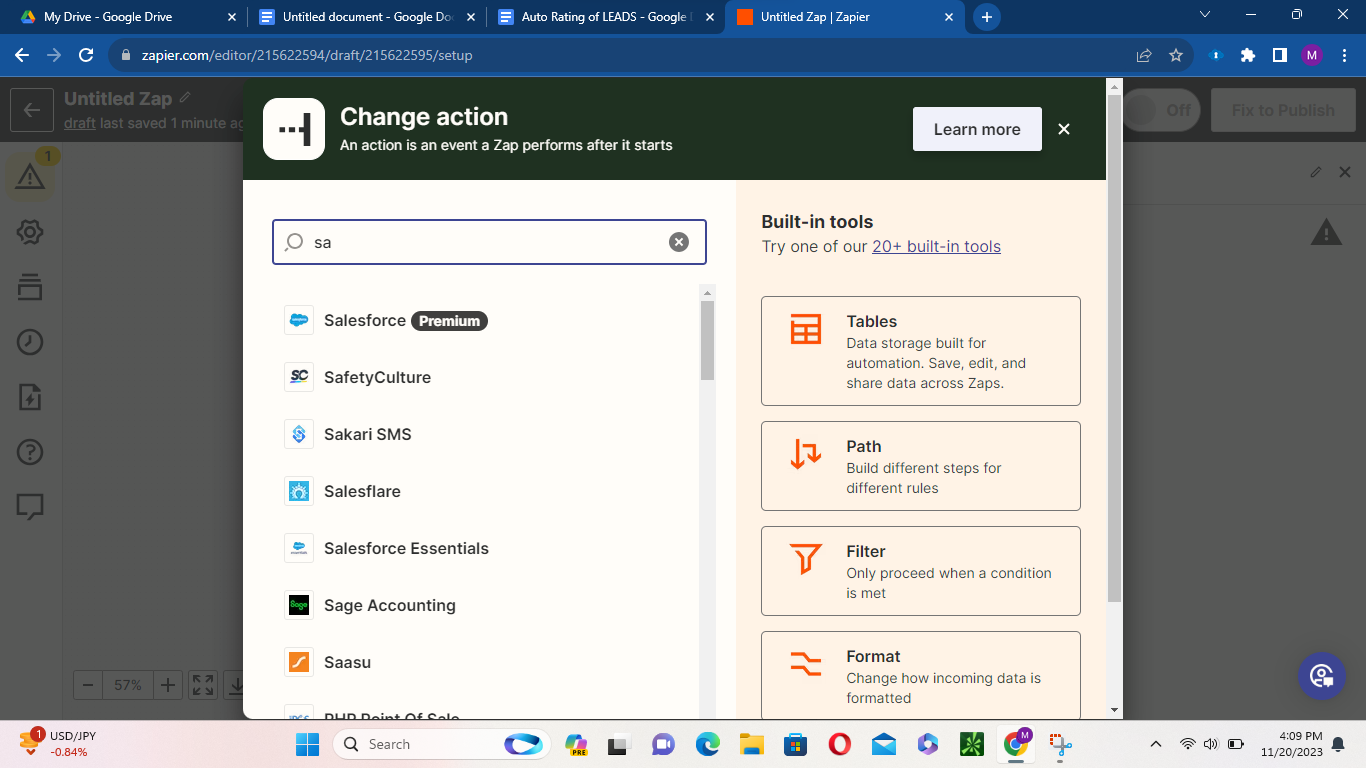Rename the Untitled Zap title
Screen dimensions: 1366x768
point(118,99)
